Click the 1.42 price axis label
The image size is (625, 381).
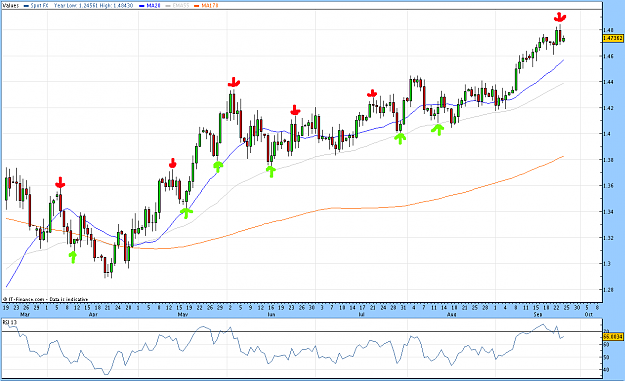click(x=608, y=108)
